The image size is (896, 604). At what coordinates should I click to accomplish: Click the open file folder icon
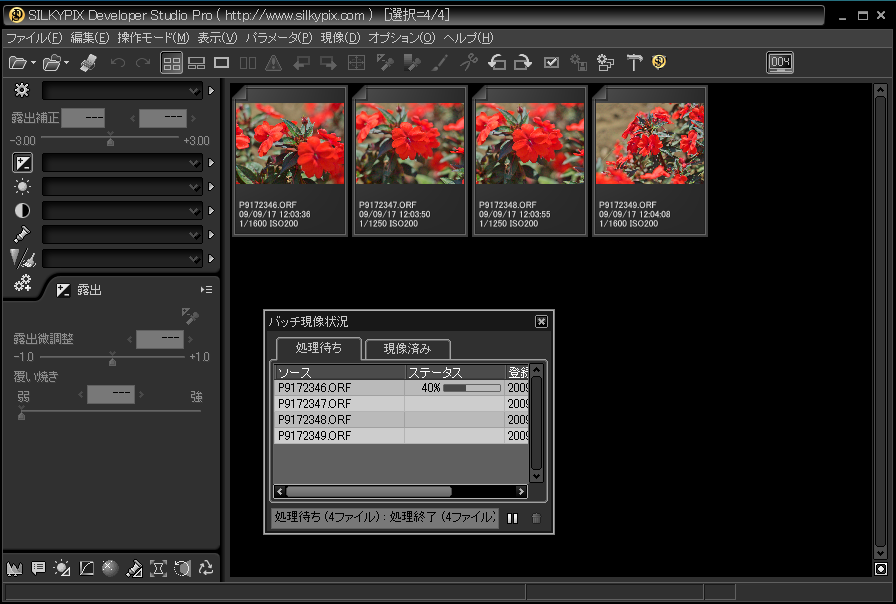coord(18,63)
